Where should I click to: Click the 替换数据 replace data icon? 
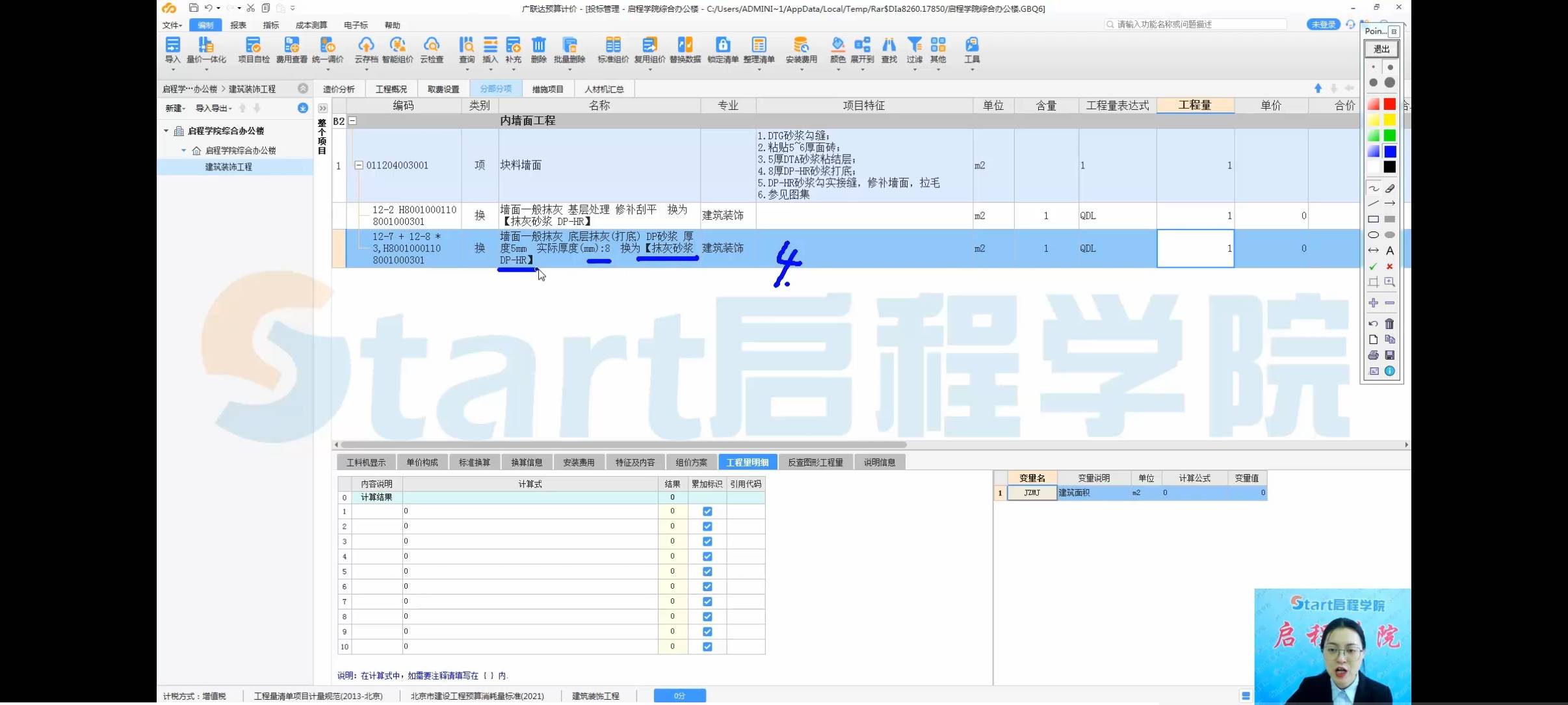tap(685, 50)
